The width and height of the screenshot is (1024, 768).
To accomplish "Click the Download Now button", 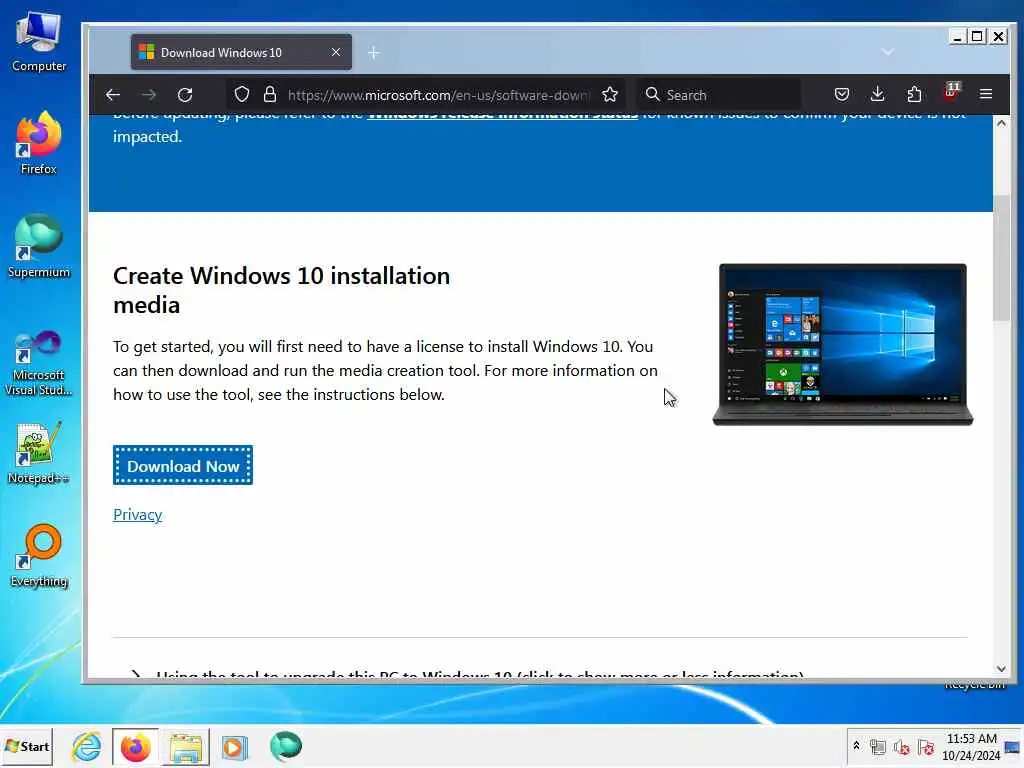I will click(183, 466).
